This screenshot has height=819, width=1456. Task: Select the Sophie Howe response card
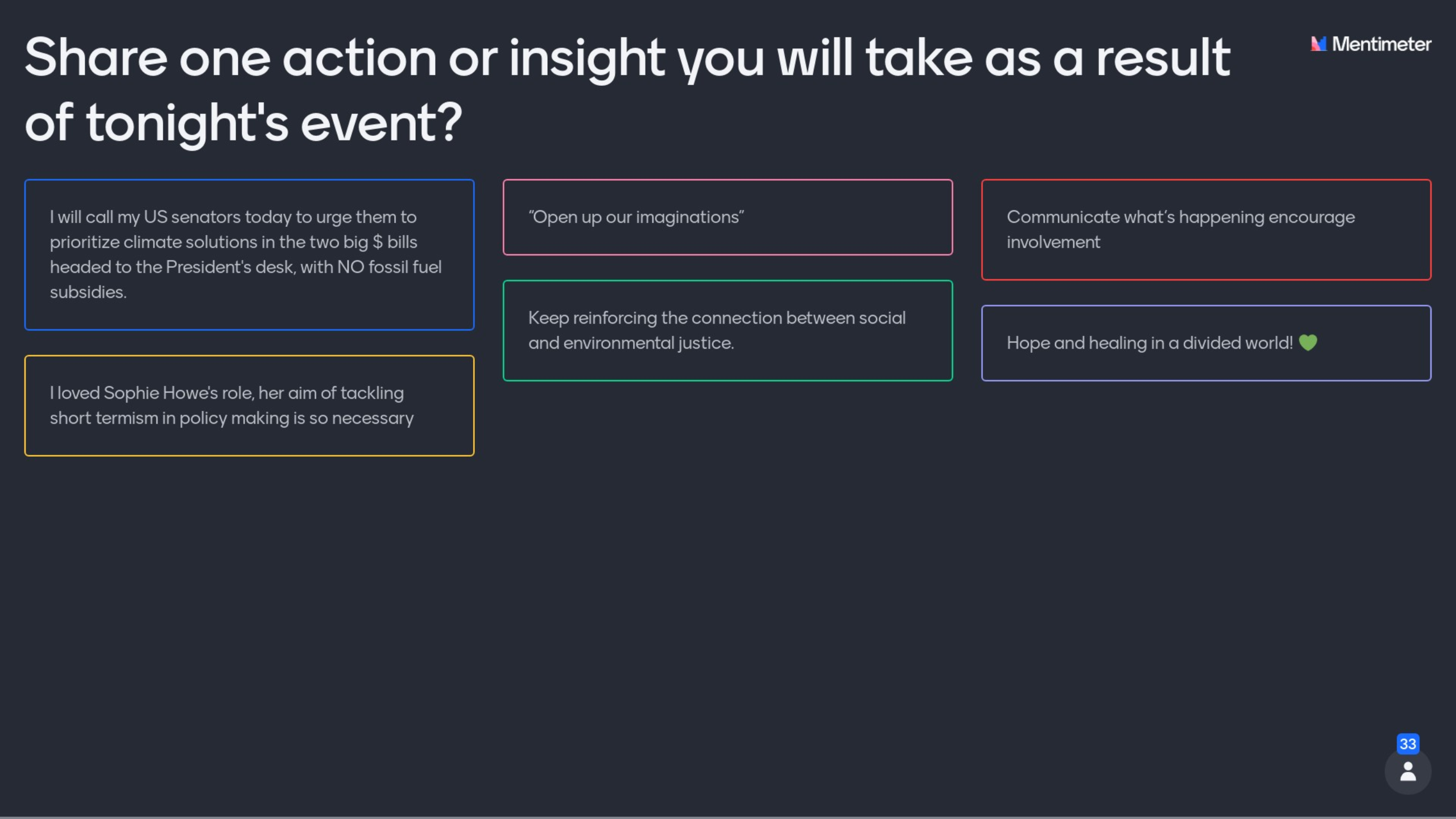pos(249,406)
